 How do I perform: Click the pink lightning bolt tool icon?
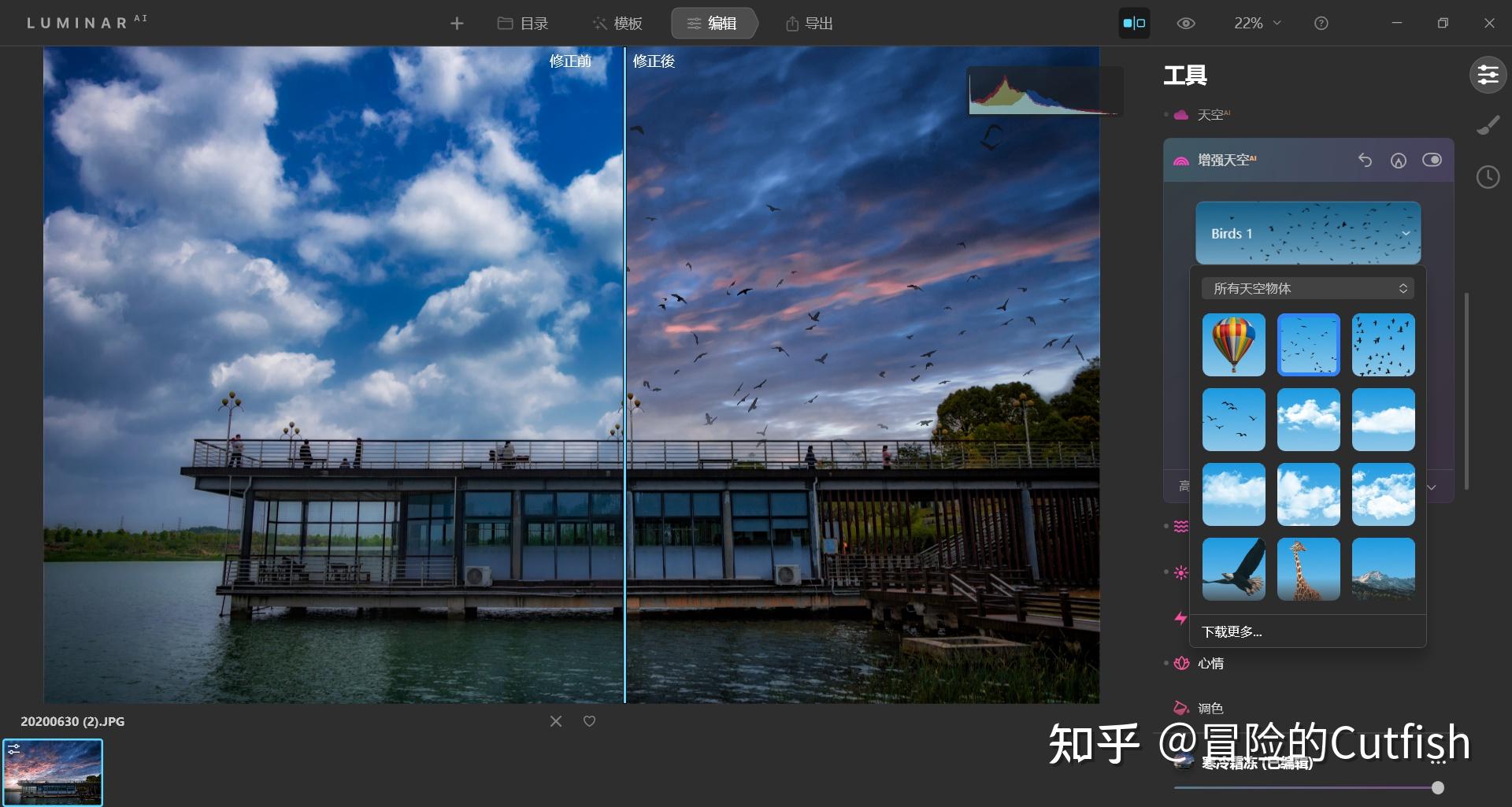(1180, 618)
